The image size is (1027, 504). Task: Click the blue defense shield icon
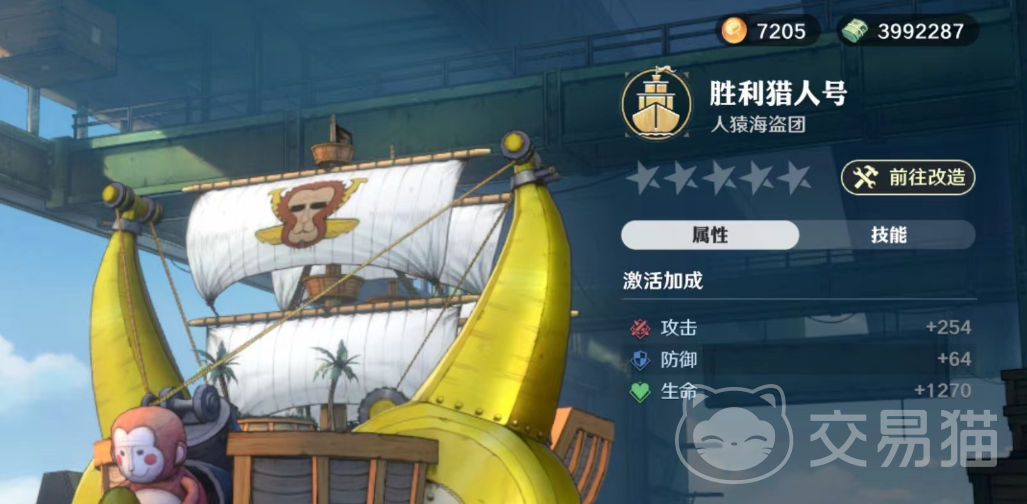(x=639, y=360)
